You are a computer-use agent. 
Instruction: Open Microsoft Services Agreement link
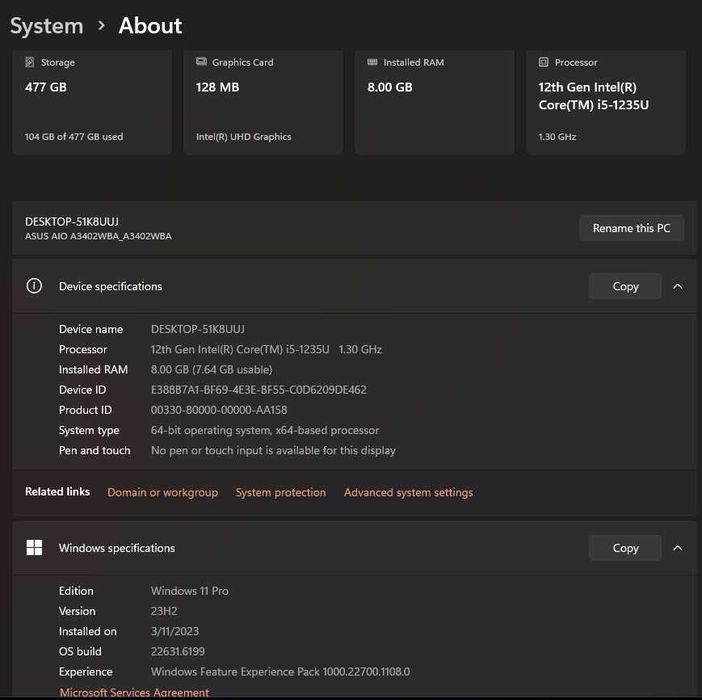click(x=134, y=692)
